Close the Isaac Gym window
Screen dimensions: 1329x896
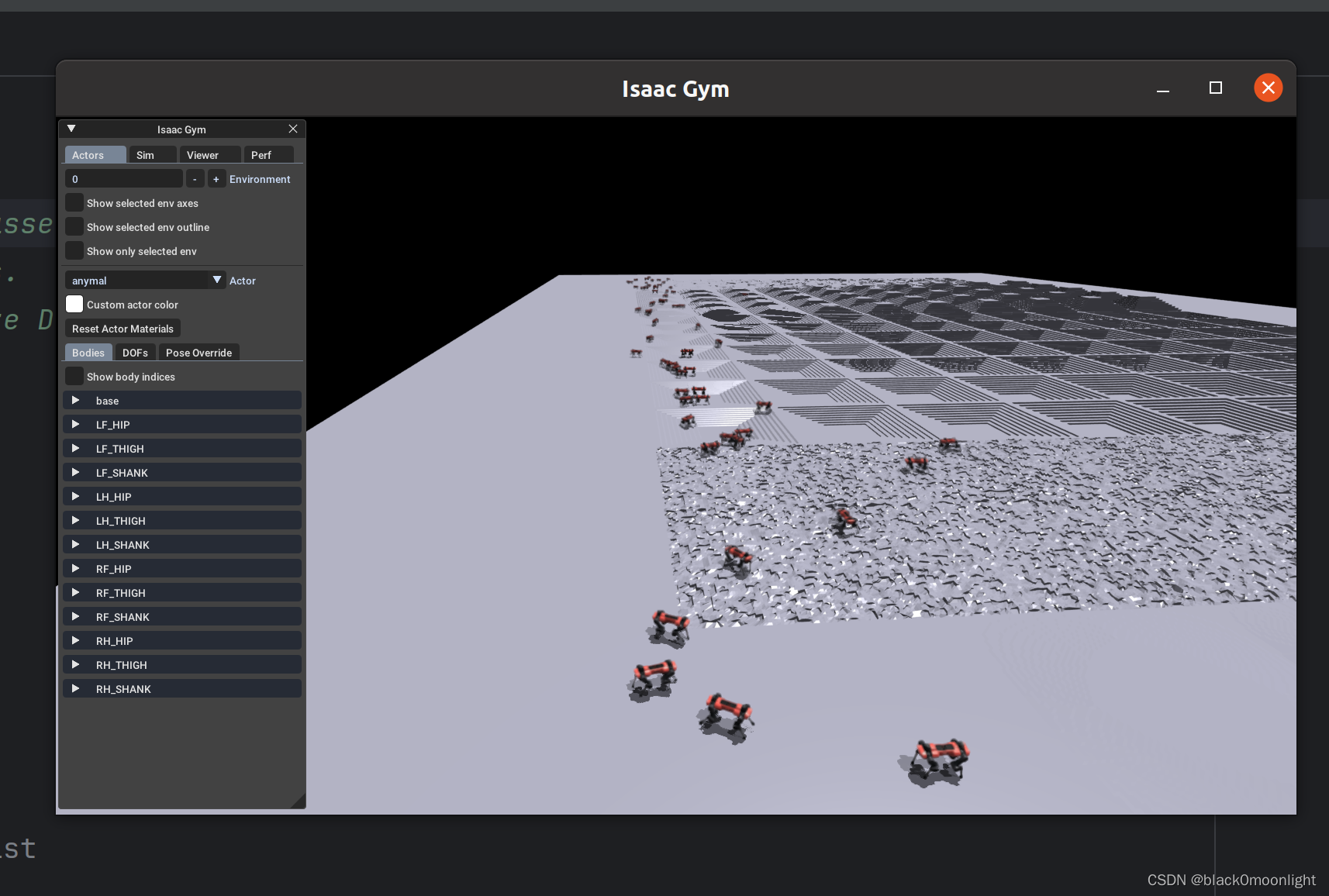tap(1269, 88)
